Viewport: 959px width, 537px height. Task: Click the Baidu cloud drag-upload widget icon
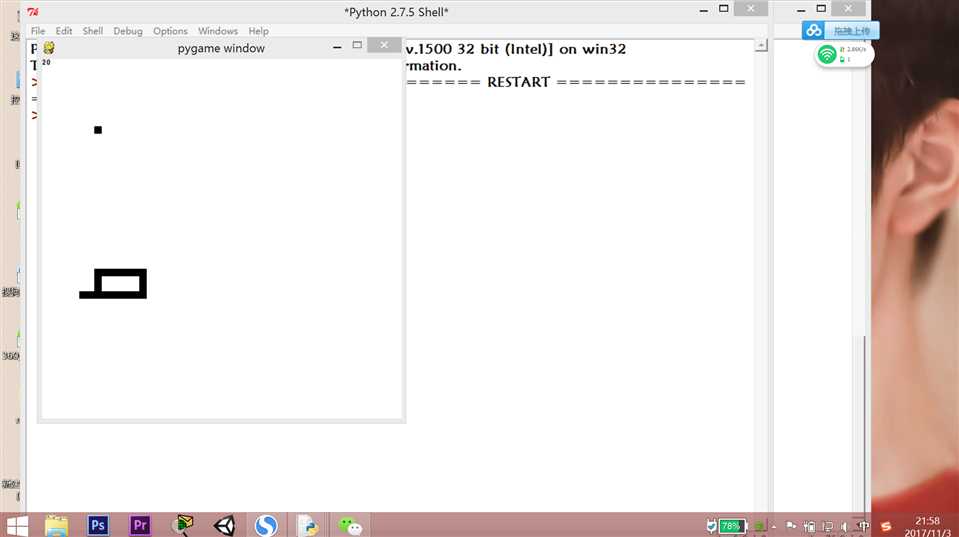pyautogui.click(x=813, y=30)
